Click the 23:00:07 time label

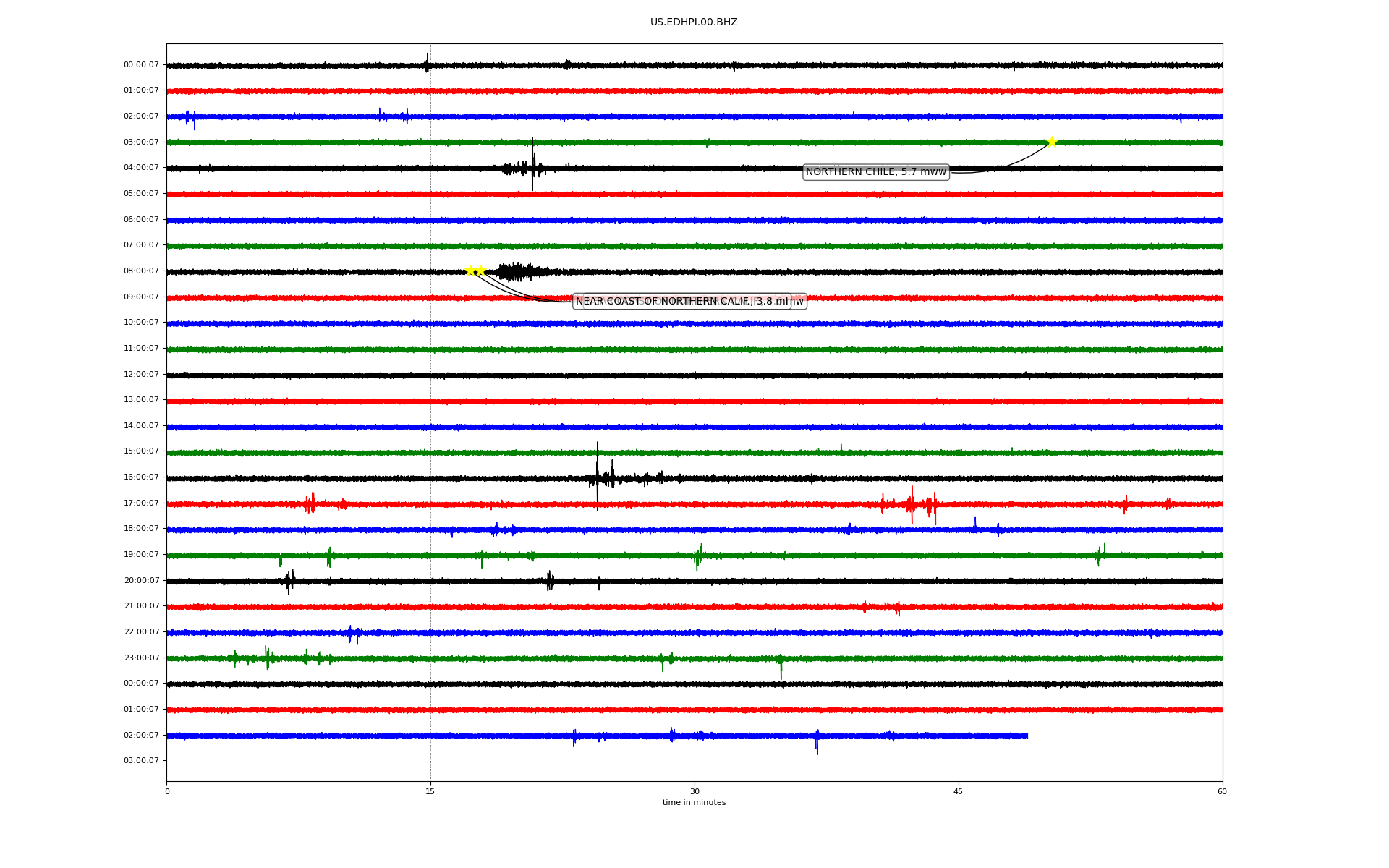pyautogui.click(x=141, y=658)
